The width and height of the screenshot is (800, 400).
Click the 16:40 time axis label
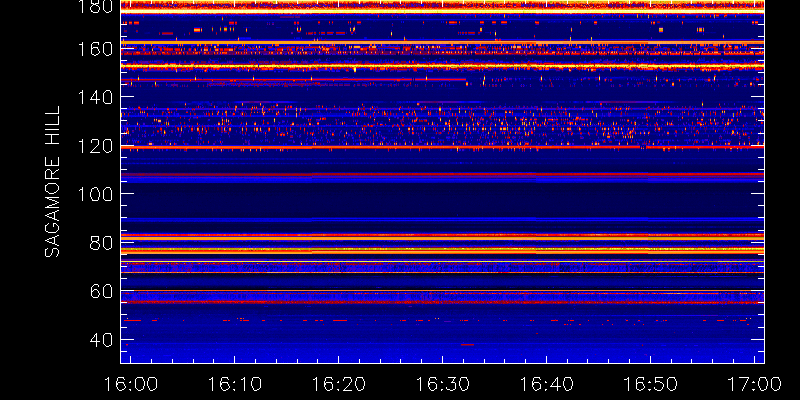pos(546,384)
